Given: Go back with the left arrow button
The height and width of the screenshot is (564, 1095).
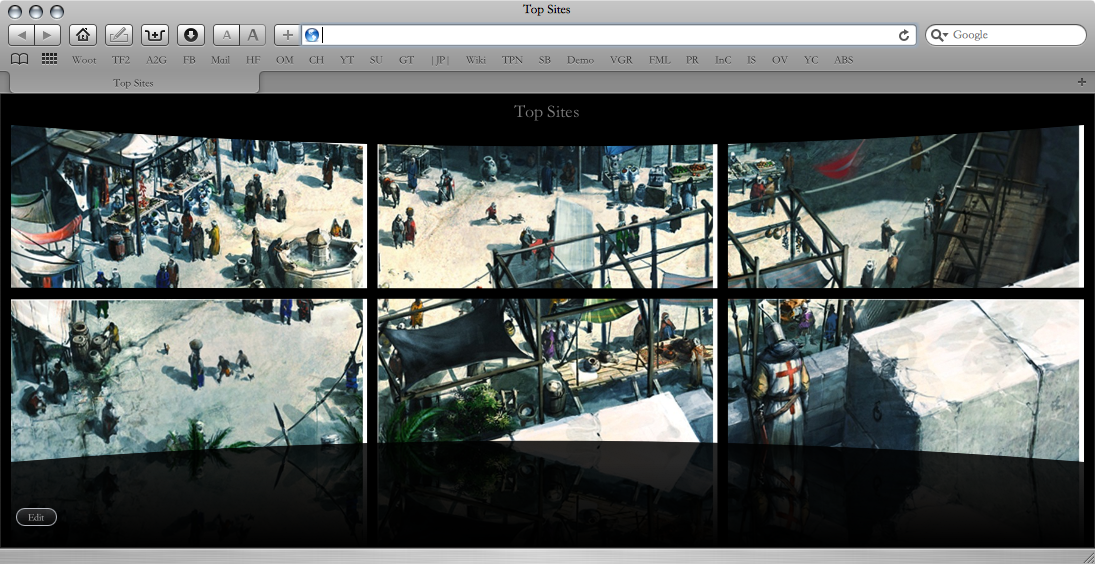Looking at the screenshot, I should 22,35.
